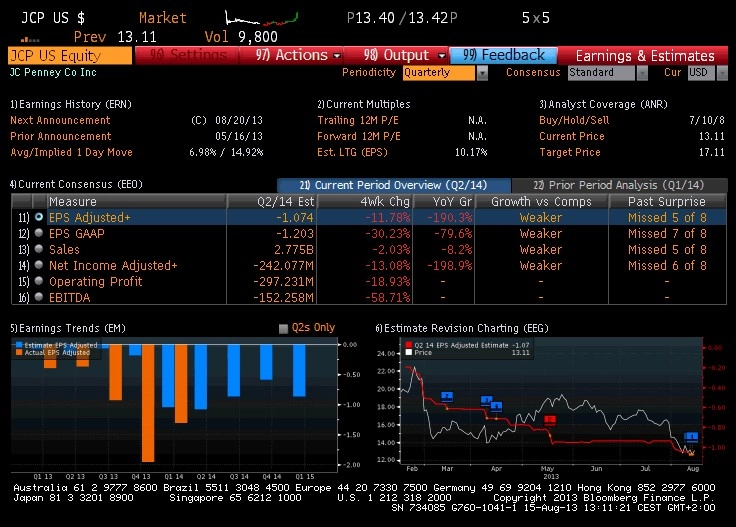Image resolution: width=736 pixels, height=527 pixels.
Task: Click the Target Price value 17.11
Action: pyautogui.click(x=712, y=152)
